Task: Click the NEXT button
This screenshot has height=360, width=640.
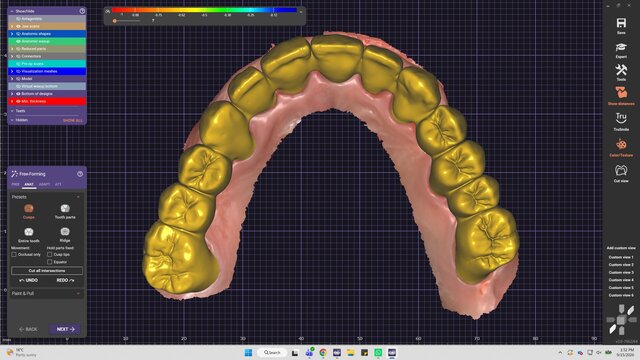Action: tap(65, 329)
